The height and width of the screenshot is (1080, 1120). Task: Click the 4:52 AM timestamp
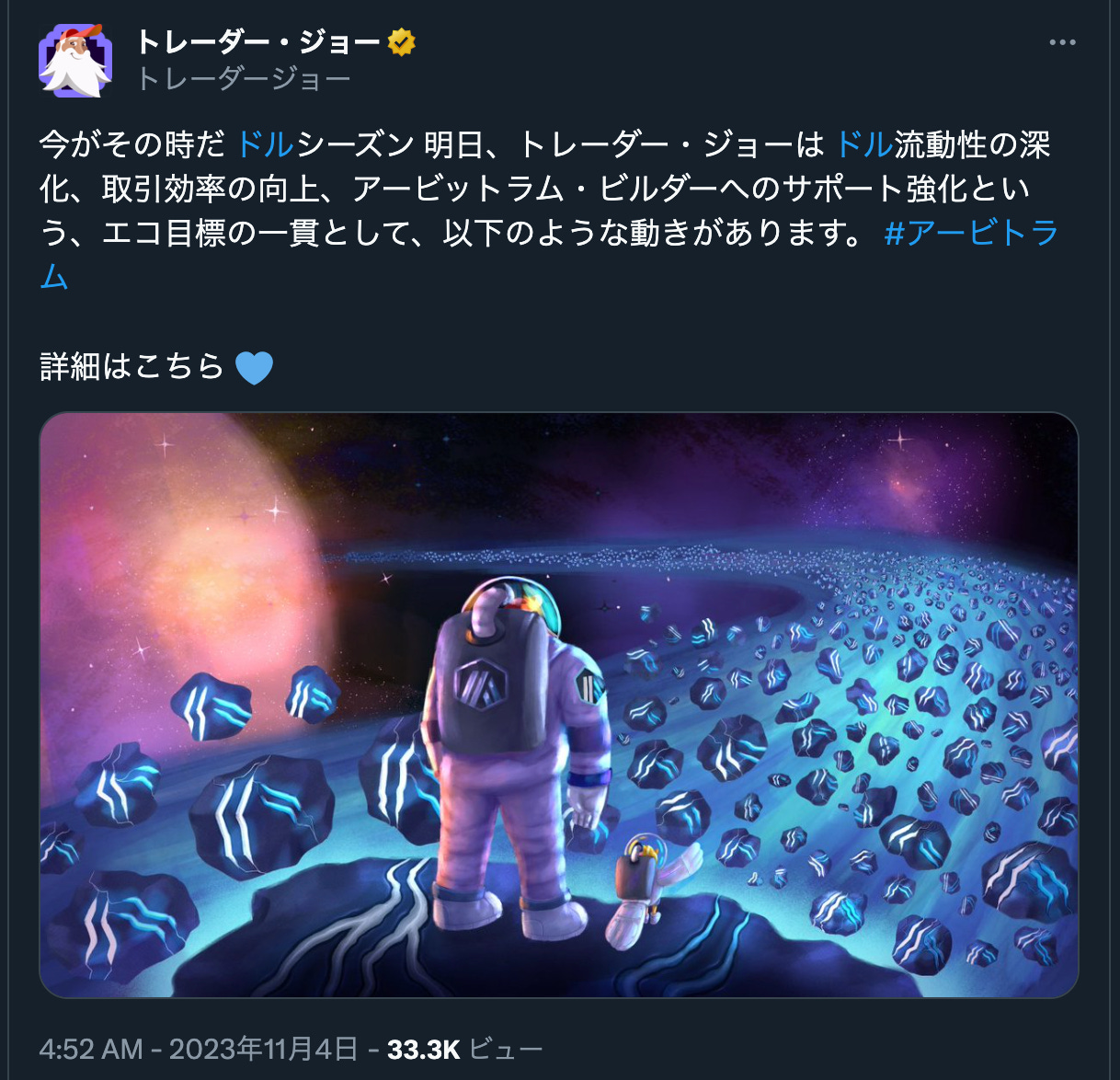click(91, 1049)
